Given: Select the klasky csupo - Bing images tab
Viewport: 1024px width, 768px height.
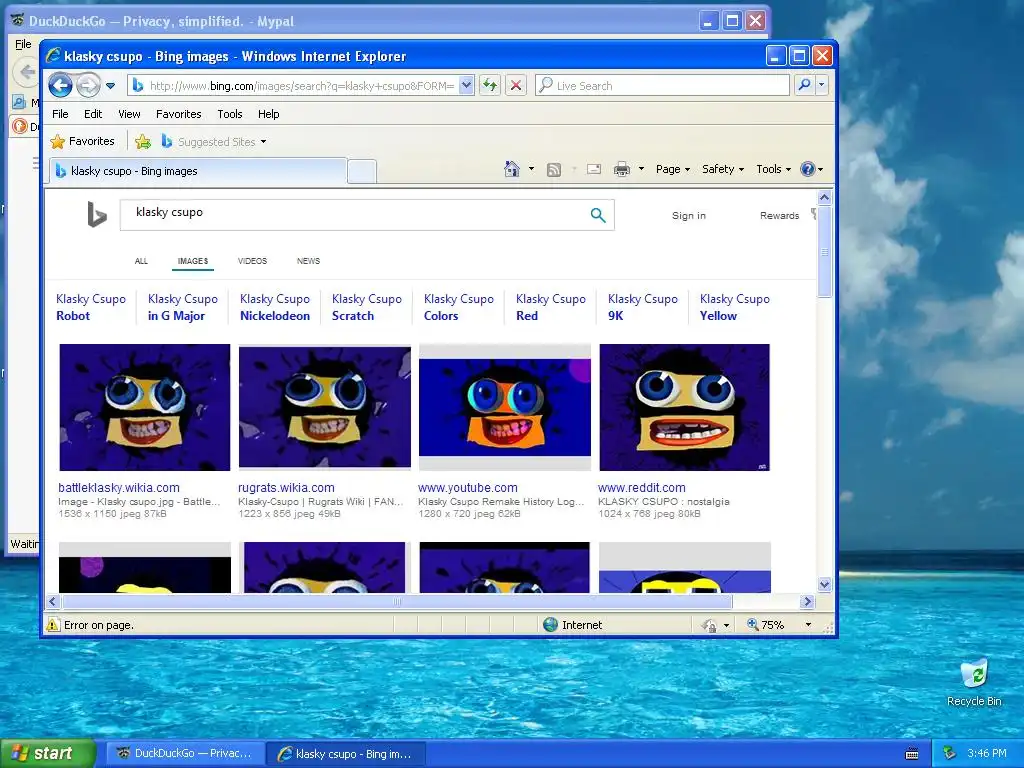Looking at the screenshot, I should tap(198, 171).
